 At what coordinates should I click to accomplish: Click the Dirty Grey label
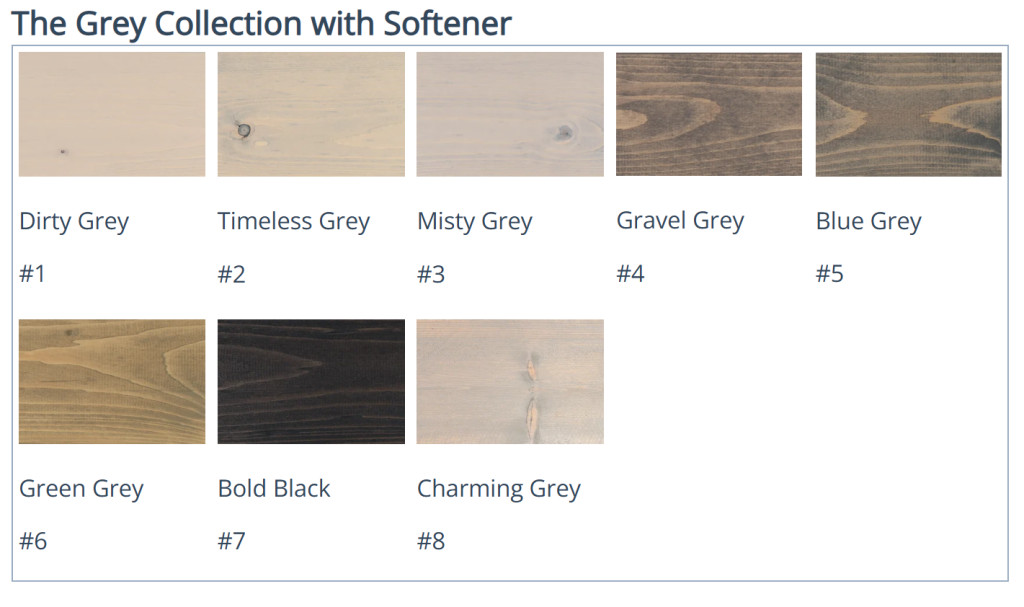[74, 221]
